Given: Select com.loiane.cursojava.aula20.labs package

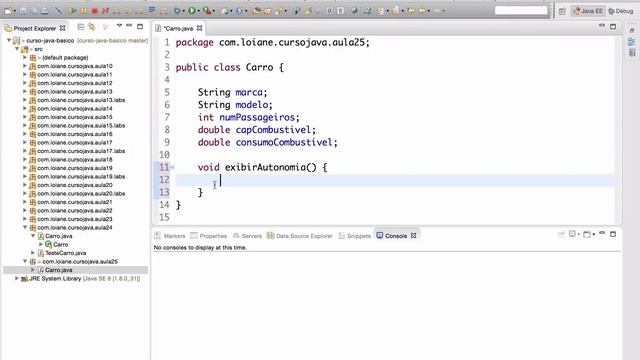Looking at the screenshot, I should pyautogui.click(x=81, y=193).
